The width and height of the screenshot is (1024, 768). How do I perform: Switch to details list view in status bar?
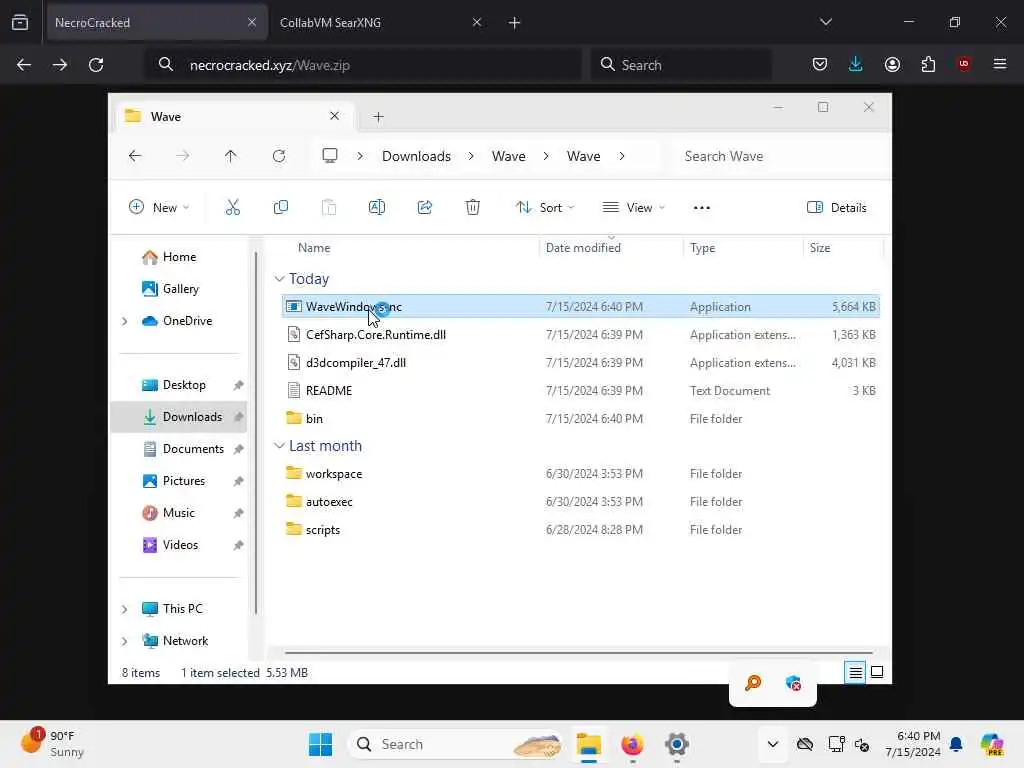point(855,672)
